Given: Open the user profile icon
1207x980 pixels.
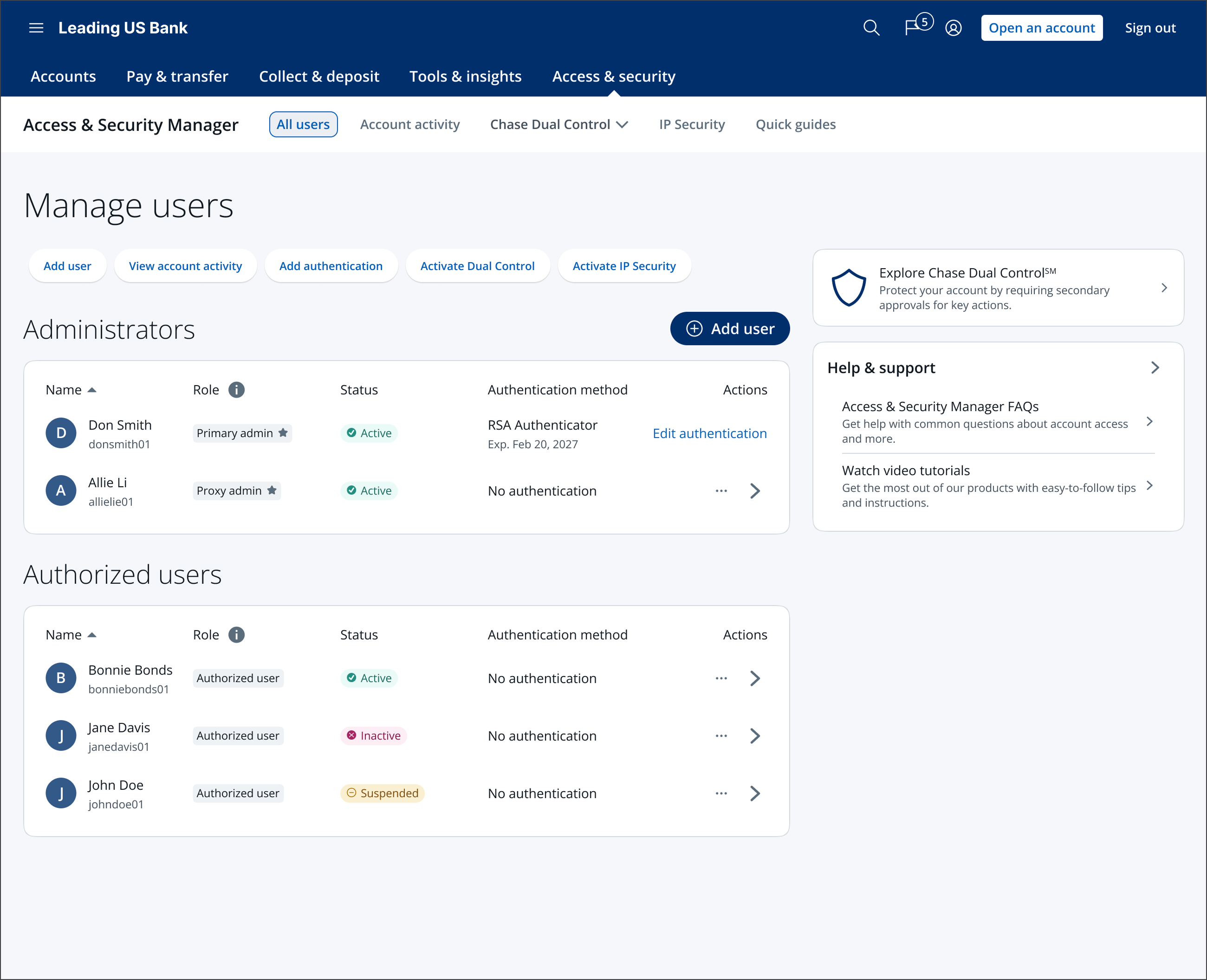Looking at the screenshot, I should [x=954, y=28].
